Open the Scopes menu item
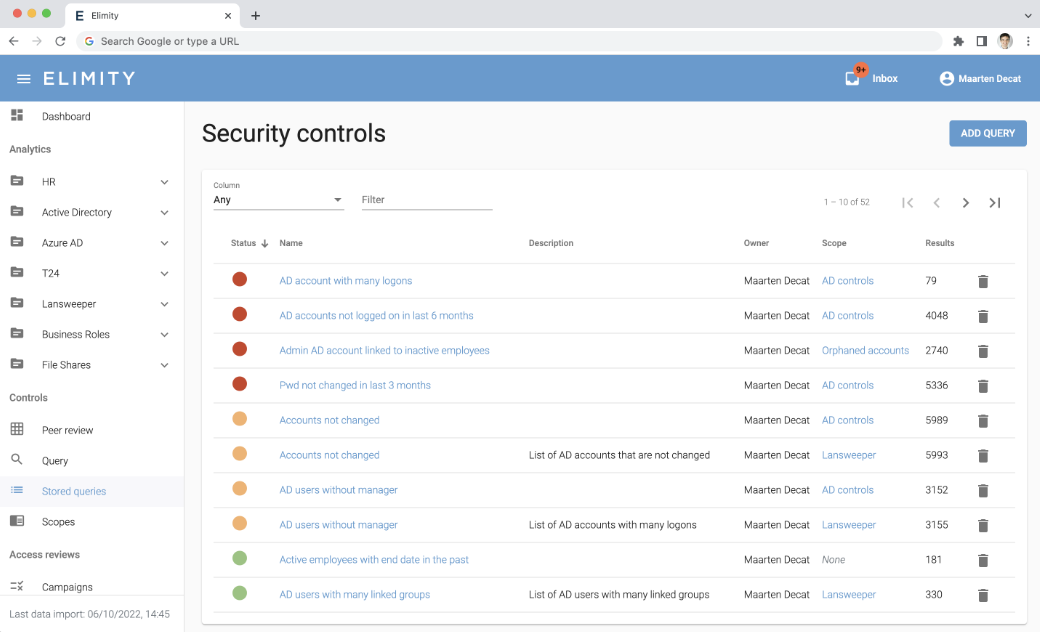This screenshot has width=1040, height=632. tap(92, 522)
